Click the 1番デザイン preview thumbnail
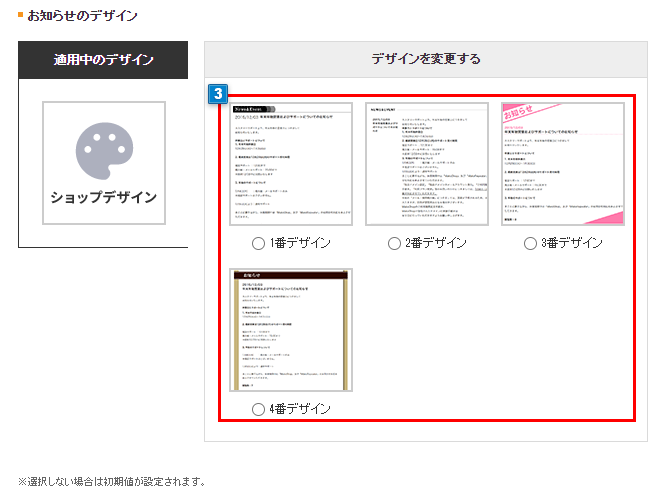Viewport: 666px width, 499px height. 291,164
